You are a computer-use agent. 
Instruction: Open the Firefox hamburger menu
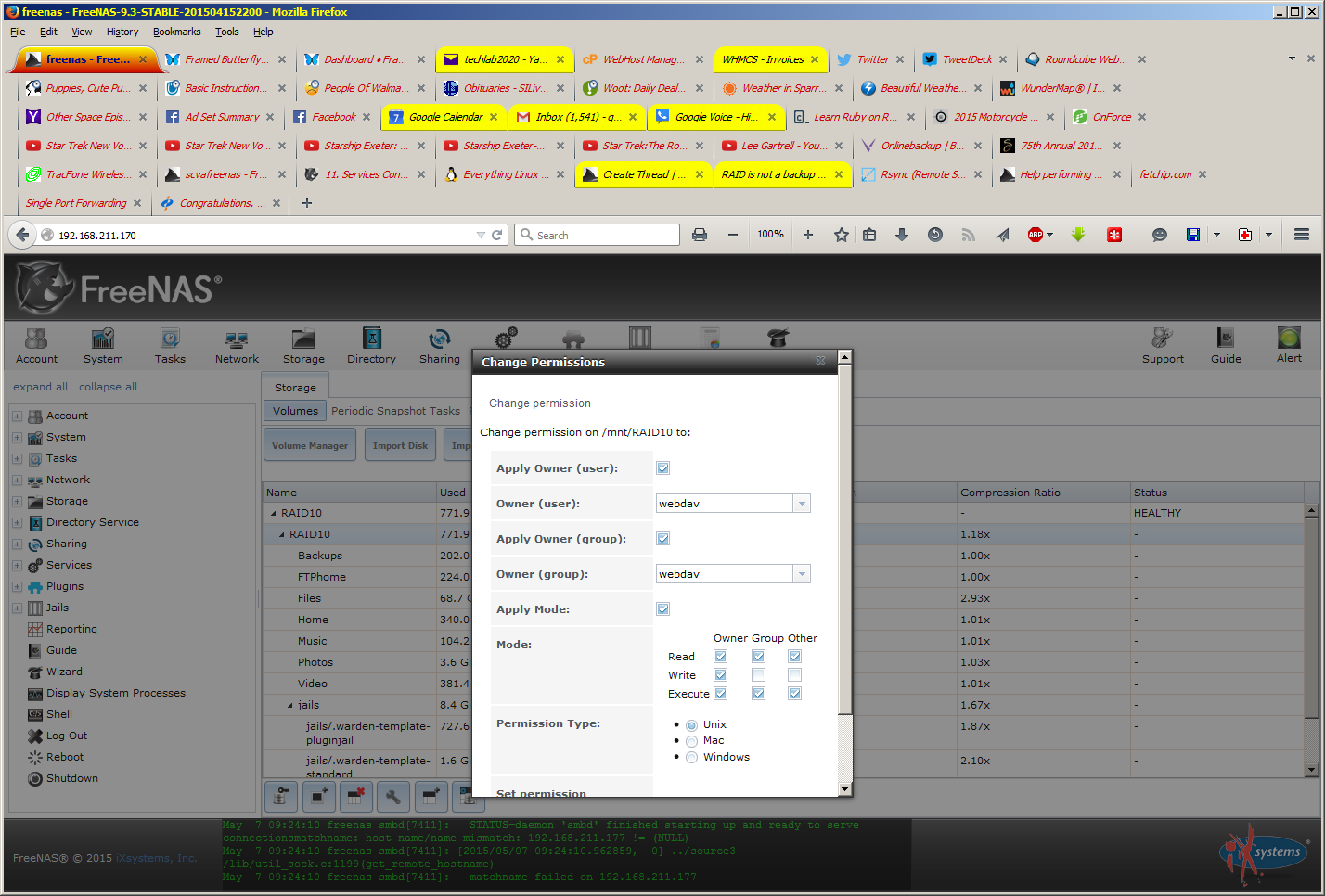tap(1302, 235)
